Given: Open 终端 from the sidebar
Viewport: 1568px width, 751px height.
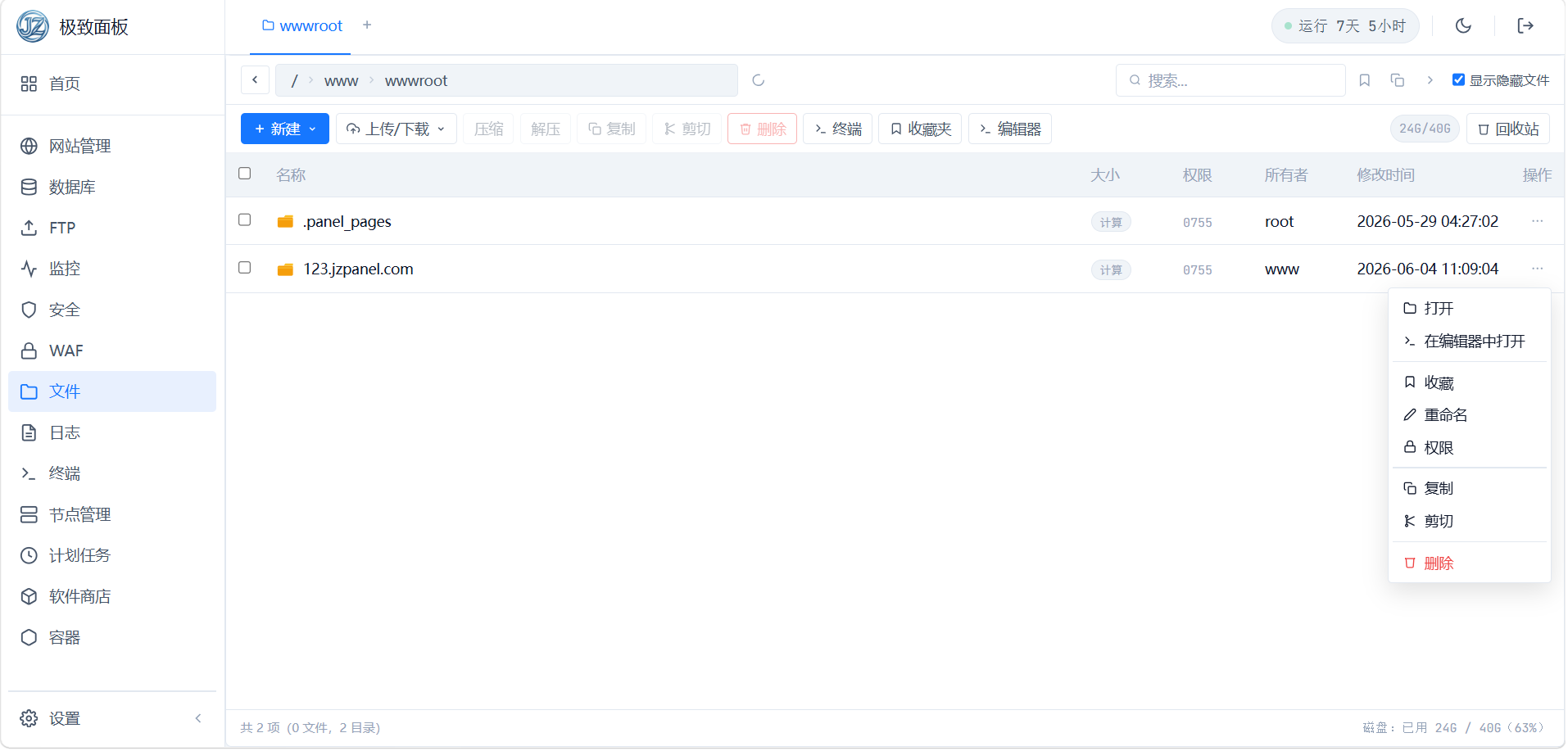Looking at the screenshot, I should (112, 473).
